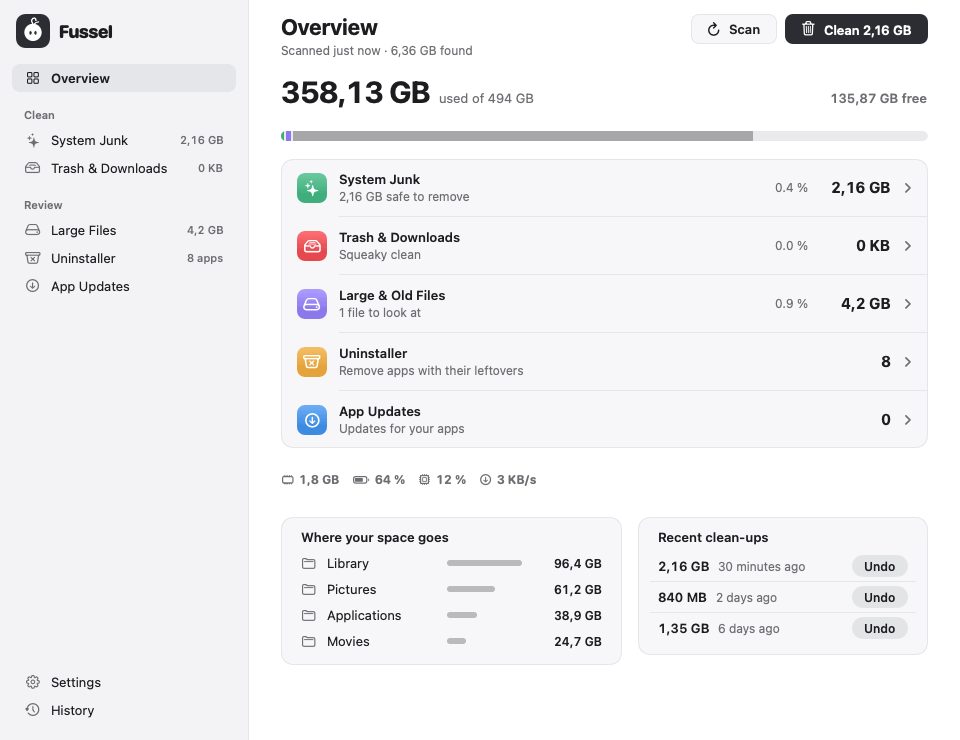The width and height of the screenshot is (960, 740).
Task: Click the green System Junk sparkle icon
Action: click(312, 188)
